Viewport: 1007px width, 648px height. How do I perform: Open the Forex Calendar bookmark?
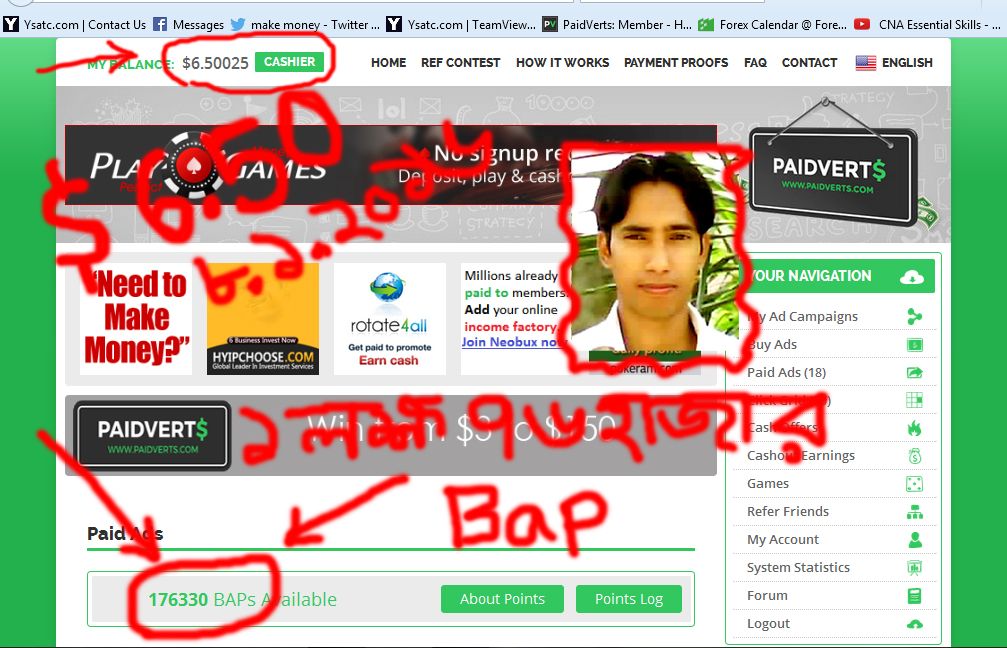click(x=773, y=25)
